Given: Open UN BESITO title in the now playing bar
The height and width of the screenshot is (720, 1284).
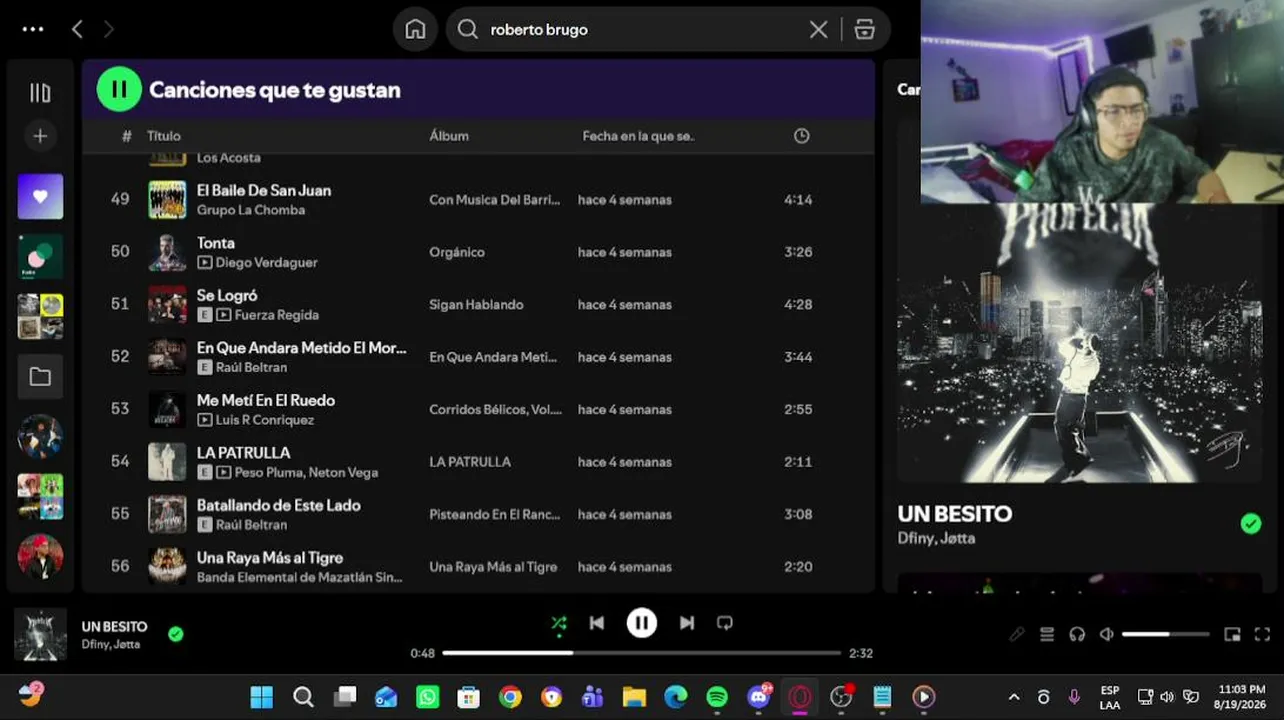Looking at the screenshot, I should point(114,627).
